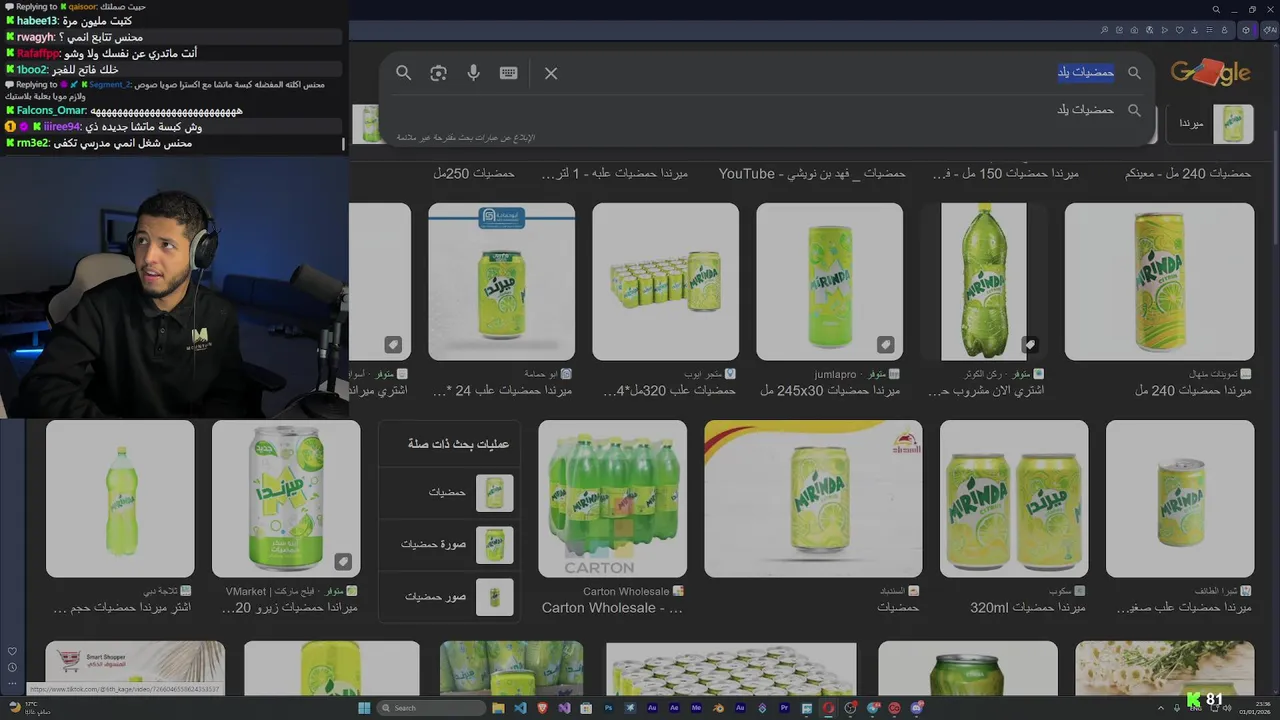Click the Google logo
This screenshot has height=720, width=1280.
pyautogui.click(x=1211, y=73)
